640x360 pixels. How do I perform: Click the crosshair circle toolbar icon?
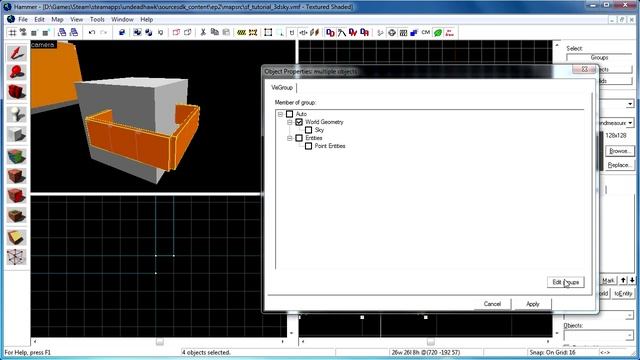point(392,33)
